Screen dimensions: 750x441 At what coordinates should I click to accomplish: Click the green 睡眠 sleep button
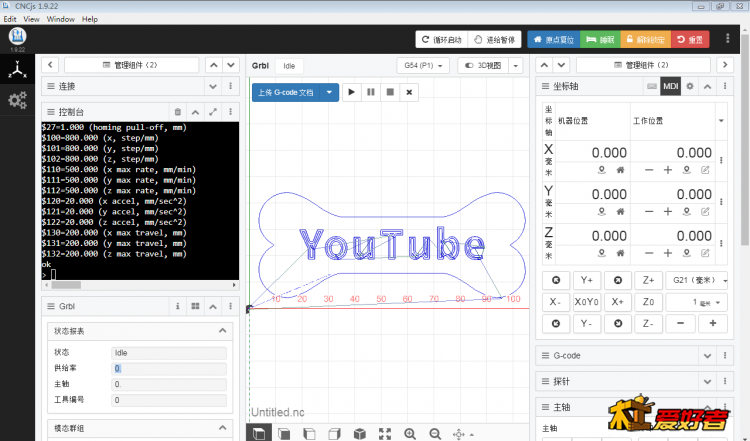pos(600,39)
